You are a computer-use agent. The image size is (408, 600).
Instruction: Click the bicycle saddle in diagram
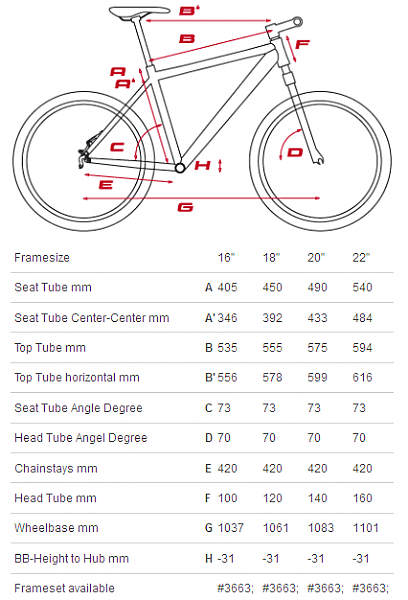[139, 12]
